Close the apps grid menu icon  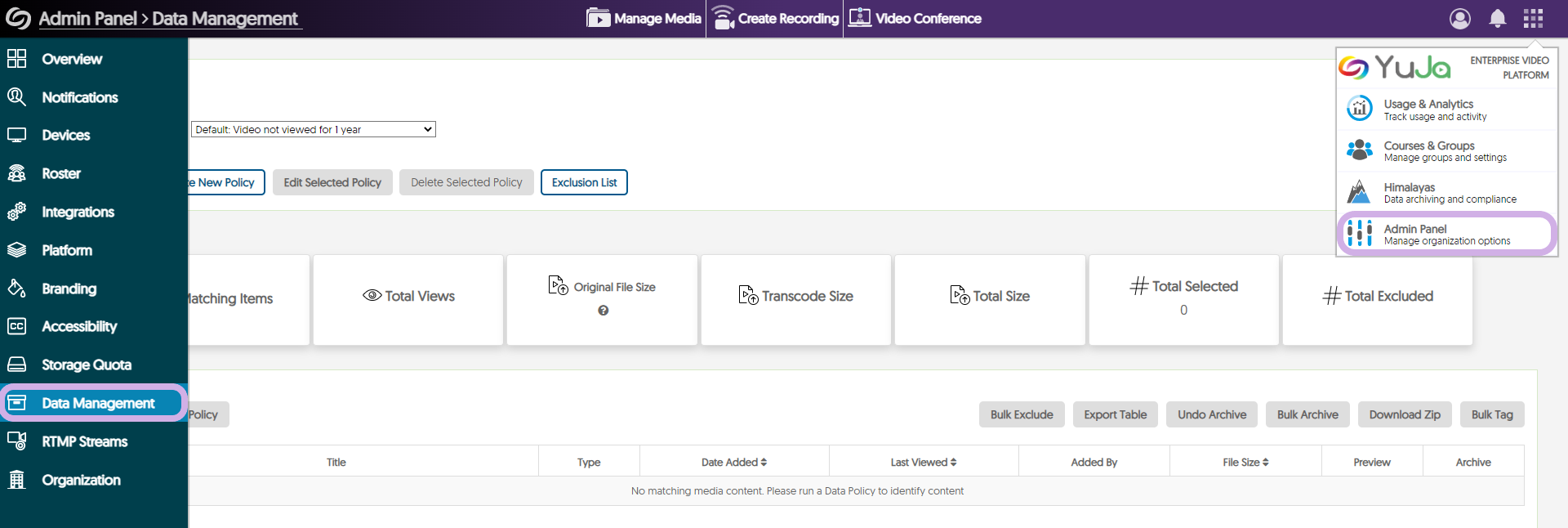tap(1533, 18)
